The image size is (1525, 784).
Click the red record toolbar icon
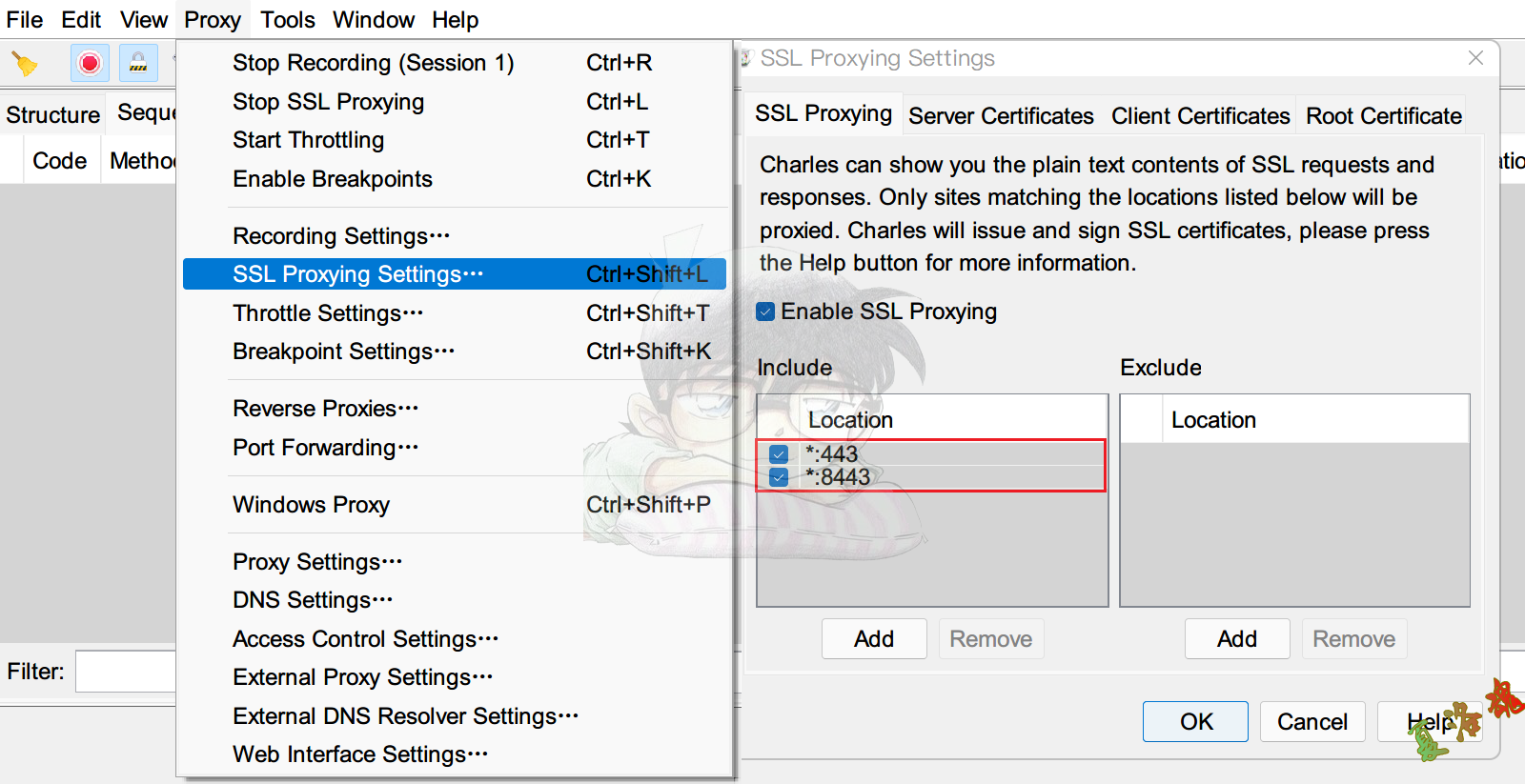tap(90, 64)
